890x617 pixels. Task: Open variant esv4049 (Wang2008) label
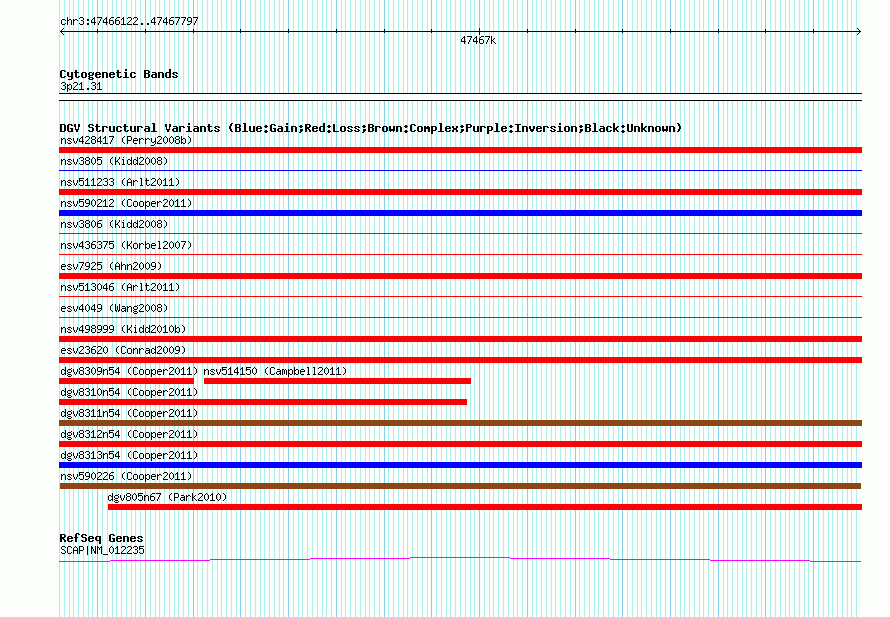click(114, 308)
